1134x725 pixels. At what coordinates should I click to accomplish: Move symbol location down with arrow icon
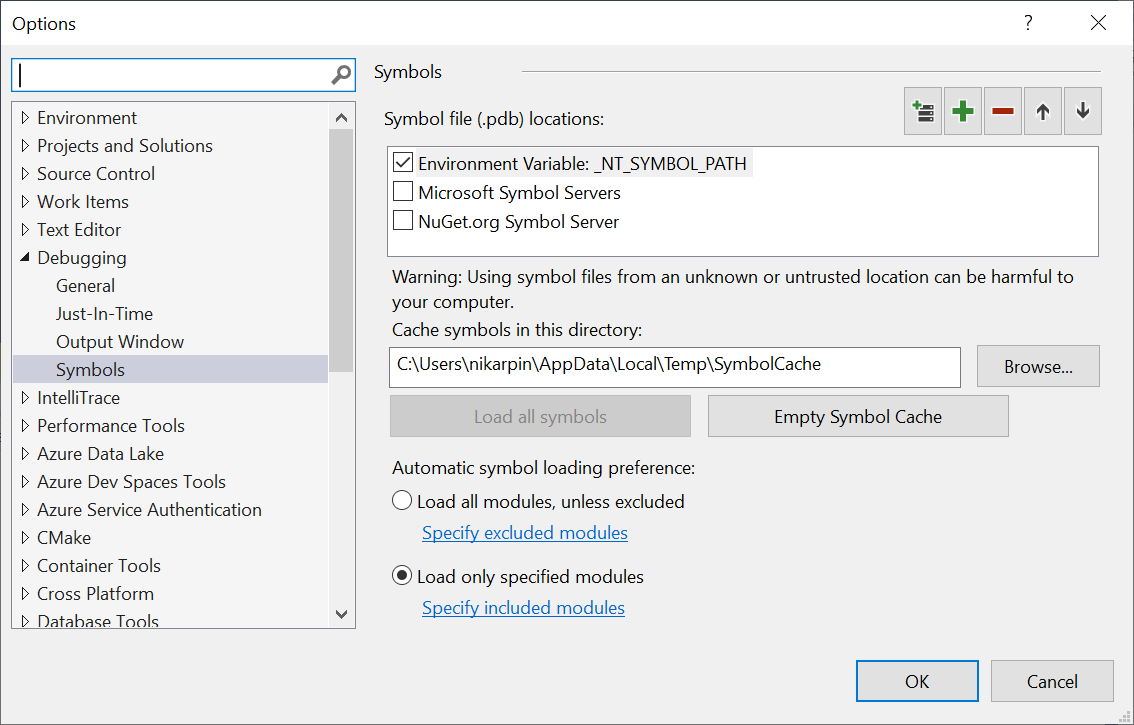point(1083,112)
